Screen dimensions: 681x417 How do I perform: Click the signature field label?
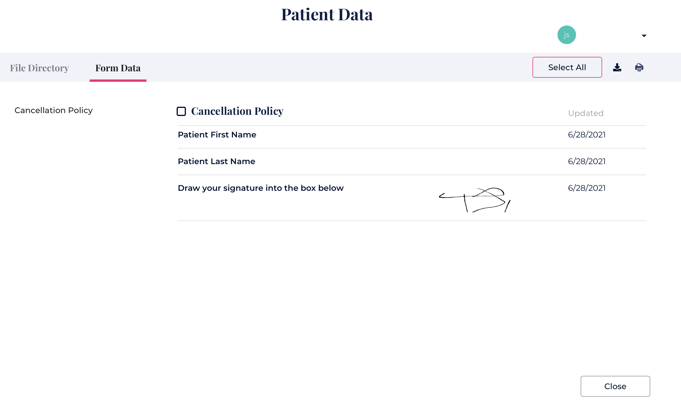[260, 188]
